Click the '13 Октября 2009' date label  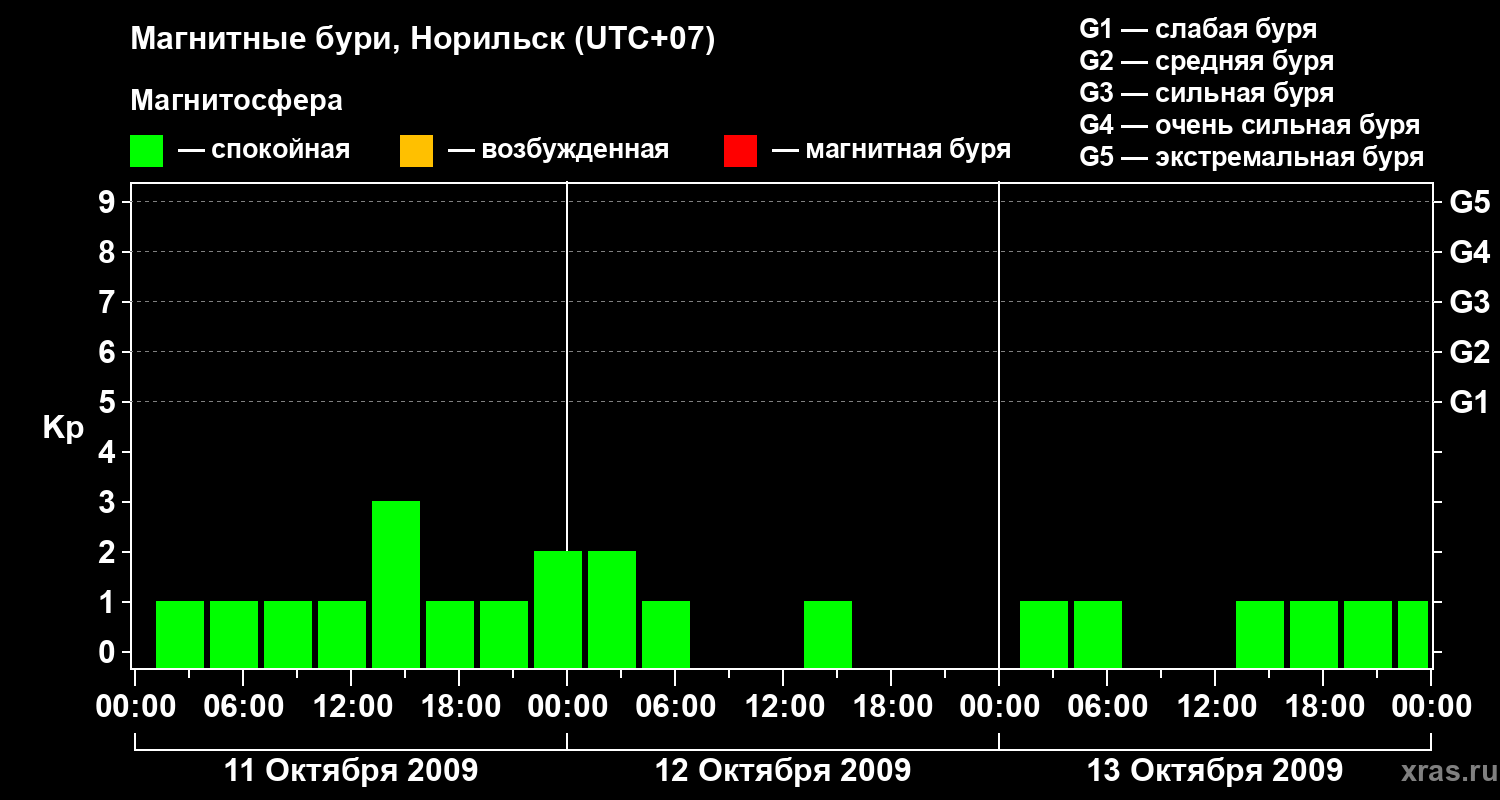click(x=1215, y=771)
